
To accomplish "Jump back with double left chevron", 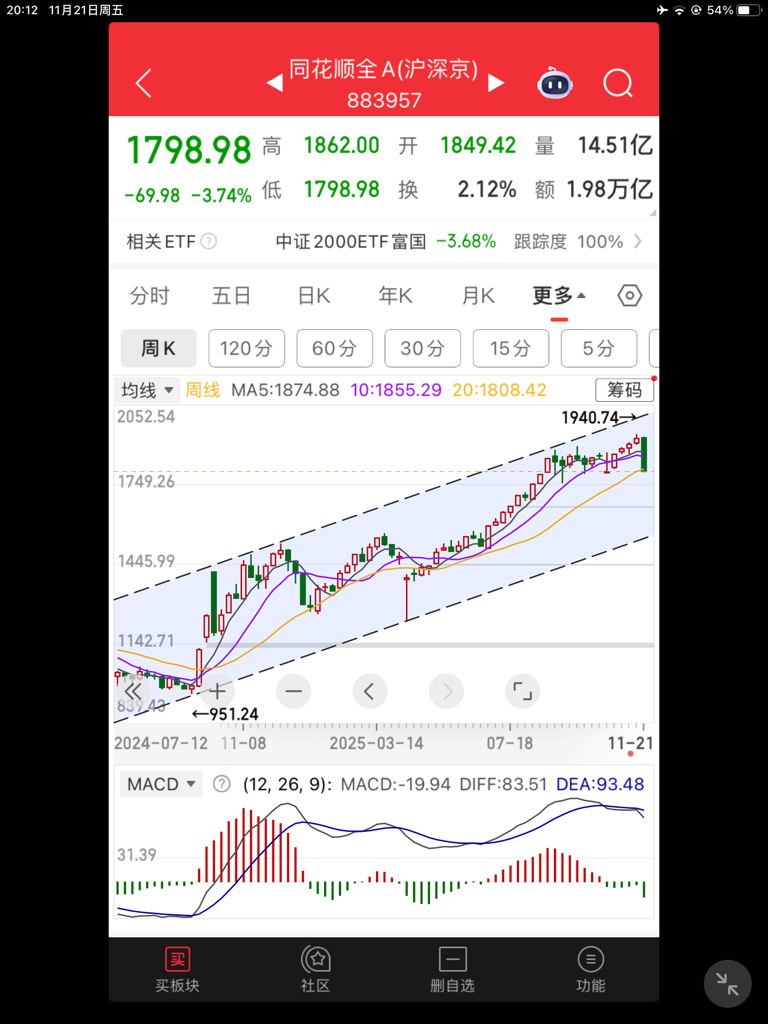I will point(133,691).
